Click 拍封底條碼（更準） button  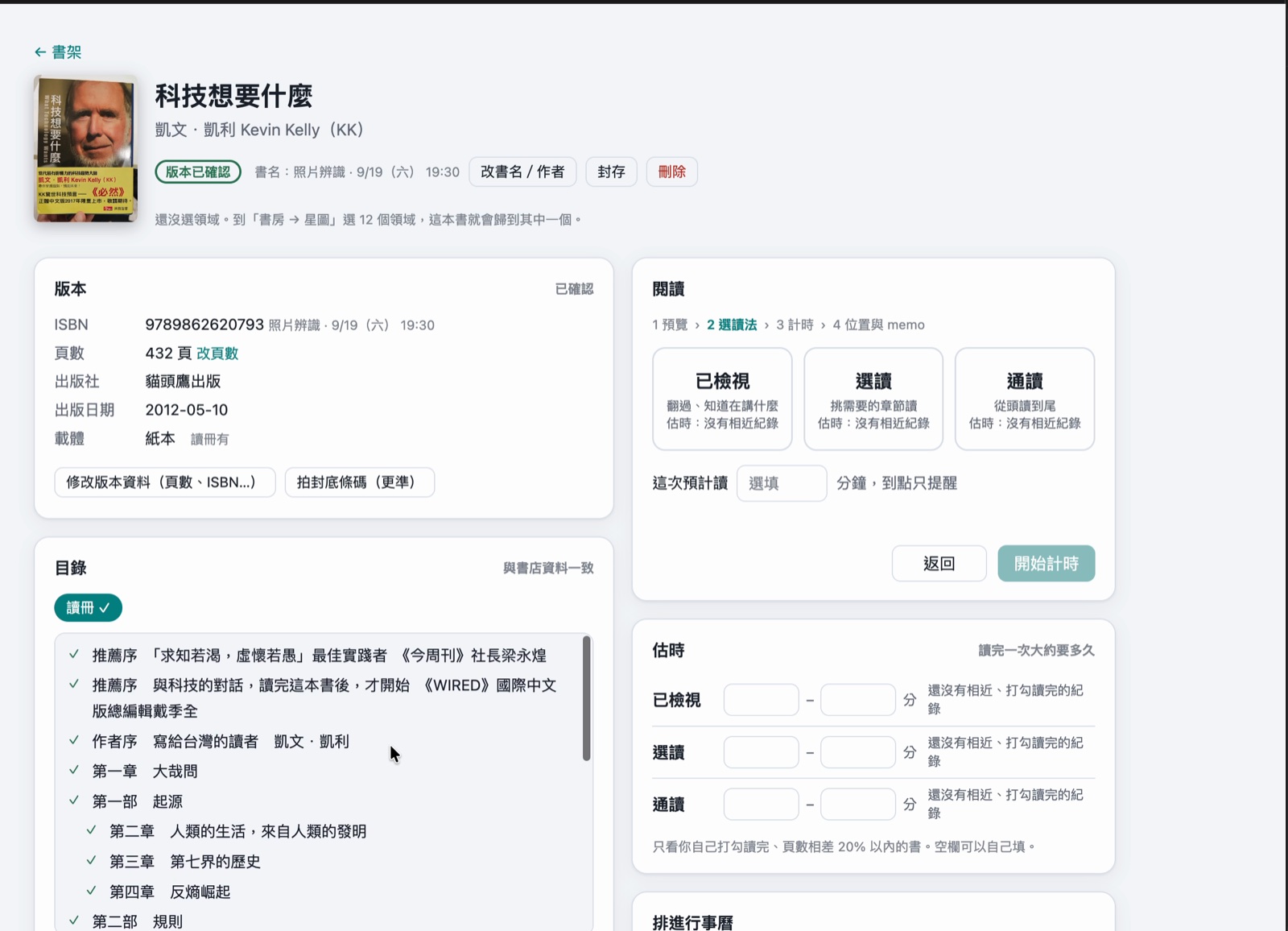pos(360,482)
